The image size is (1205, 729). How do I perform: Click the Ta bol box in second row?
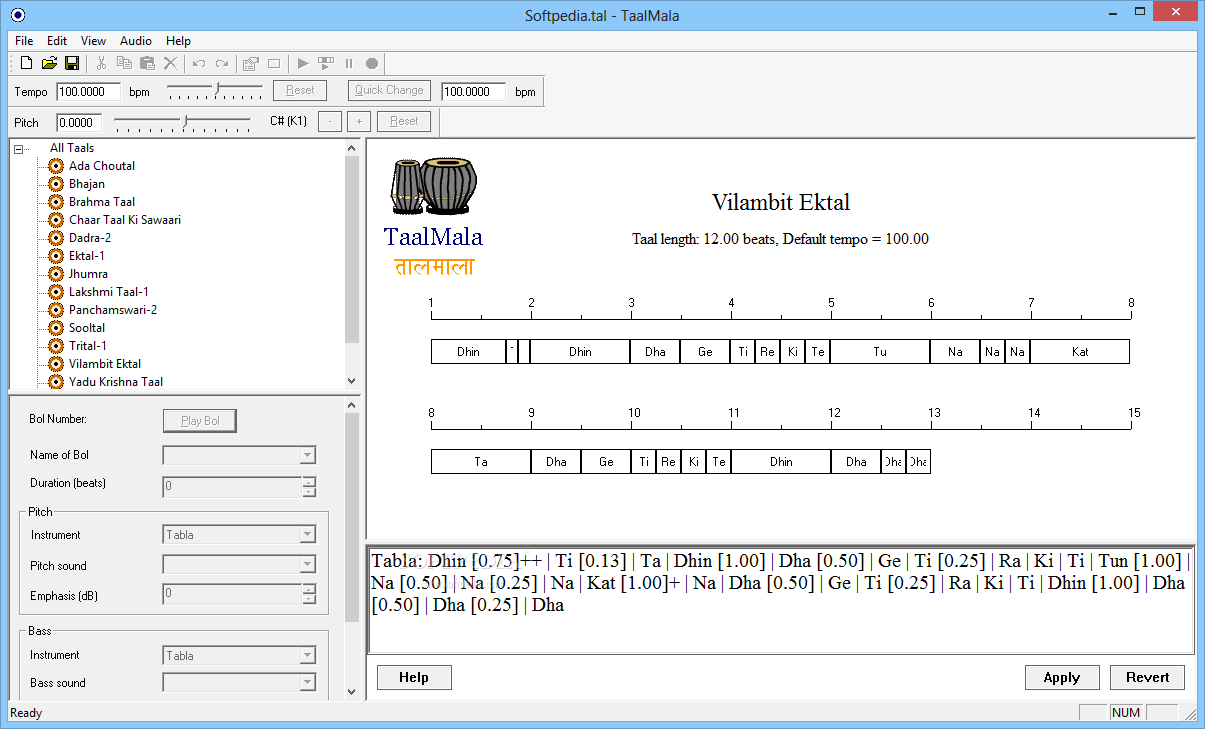click(x=481, y=462)
